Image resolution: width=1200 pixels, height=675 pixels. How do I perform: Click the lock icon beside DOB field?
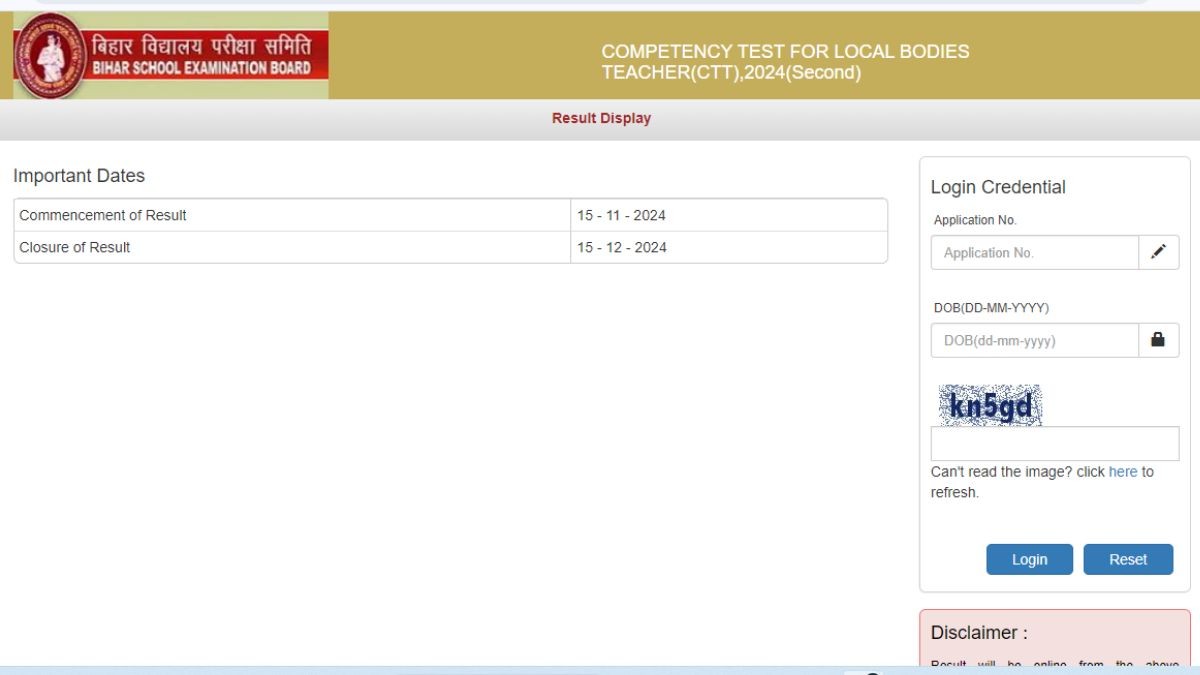click(x=1158, y=340)
